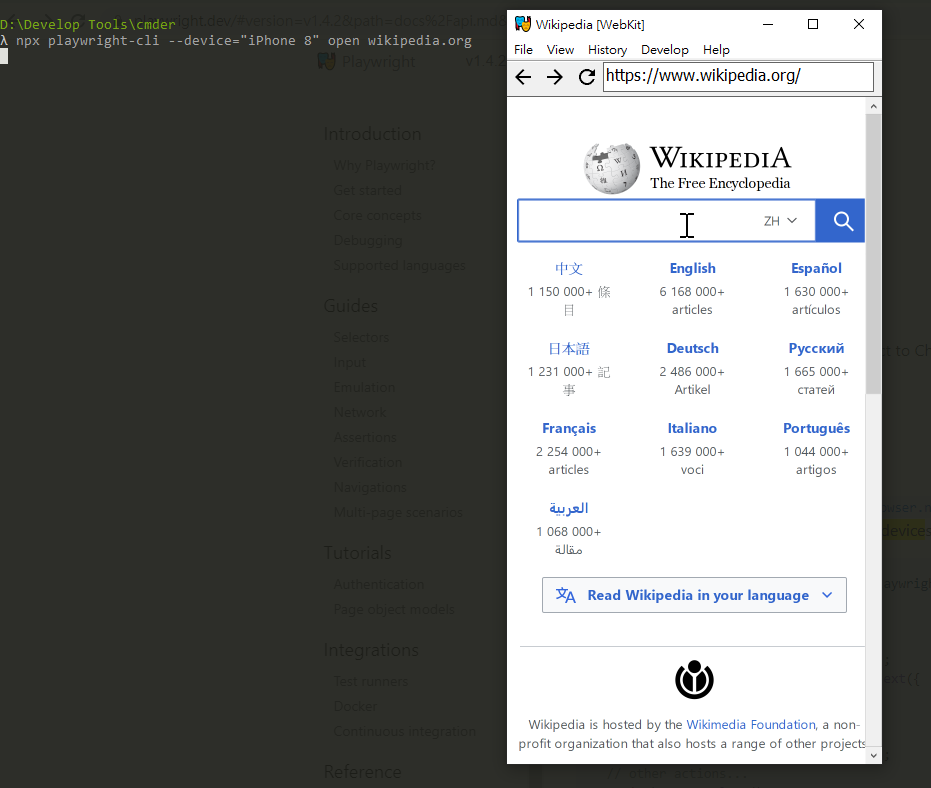Click 'Why Playwright?' in the background docs

click(384, 165)
